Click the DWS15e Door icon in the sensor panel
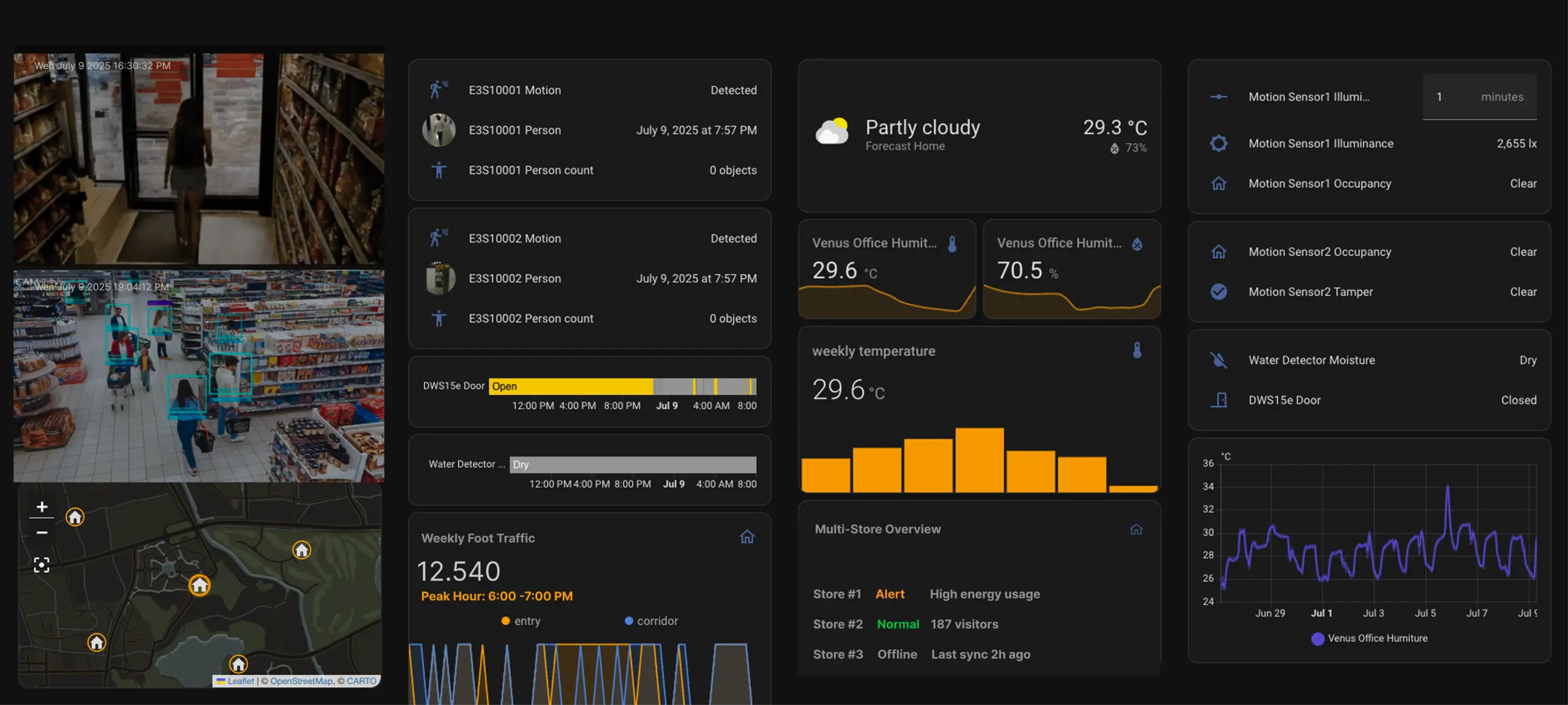This screenshot has width=1568, height=705. pos(1219,399)
